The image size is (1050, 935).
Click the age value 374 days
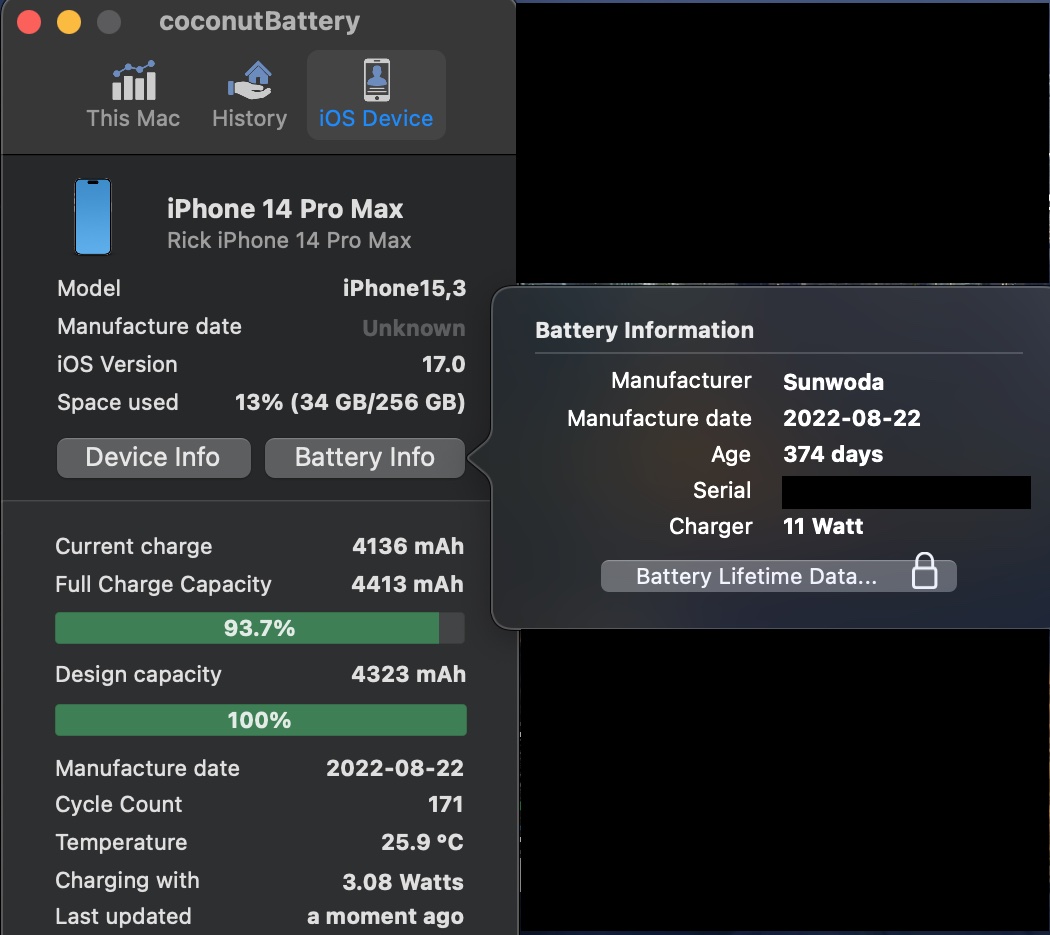[833, 454]
